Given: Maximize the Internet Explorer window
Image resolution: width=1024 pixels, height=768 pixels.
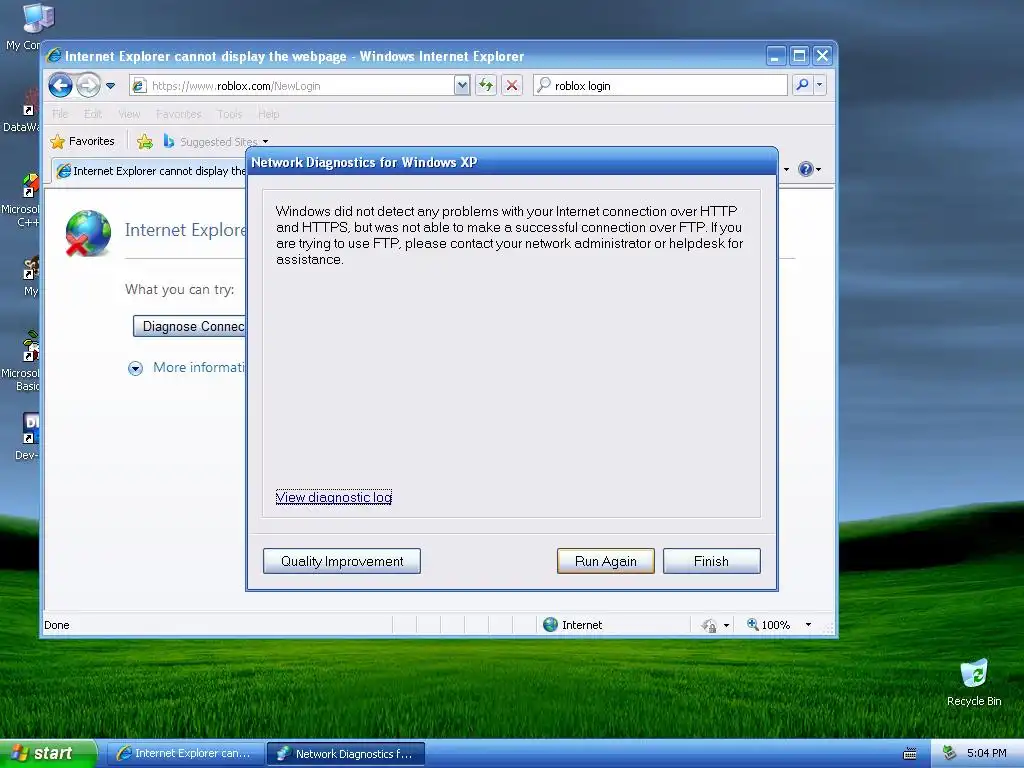Looking at the screenshot, I should [x=799, y=56].
